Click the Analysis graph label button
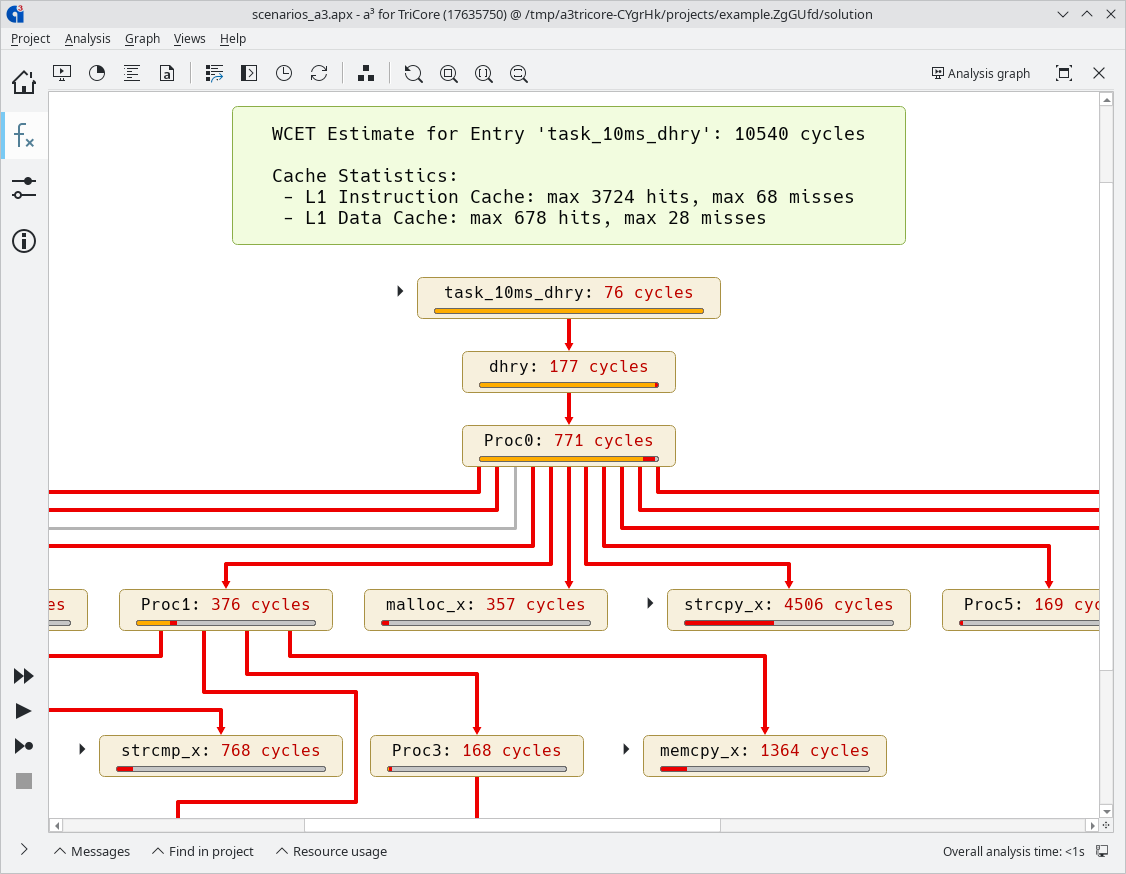This screenshot has height=874, width=1126. click(981, 73)
